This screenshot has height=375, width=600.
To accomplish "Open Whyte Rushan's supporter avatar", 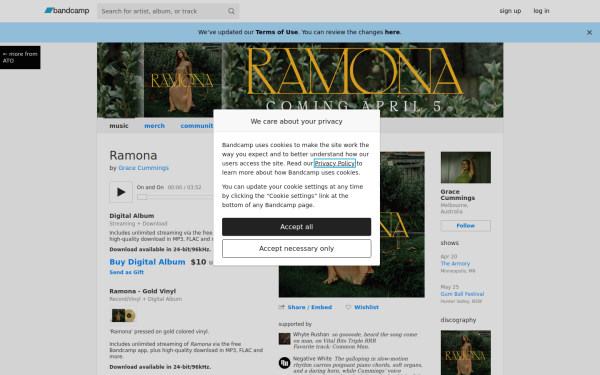I will 284,339.
